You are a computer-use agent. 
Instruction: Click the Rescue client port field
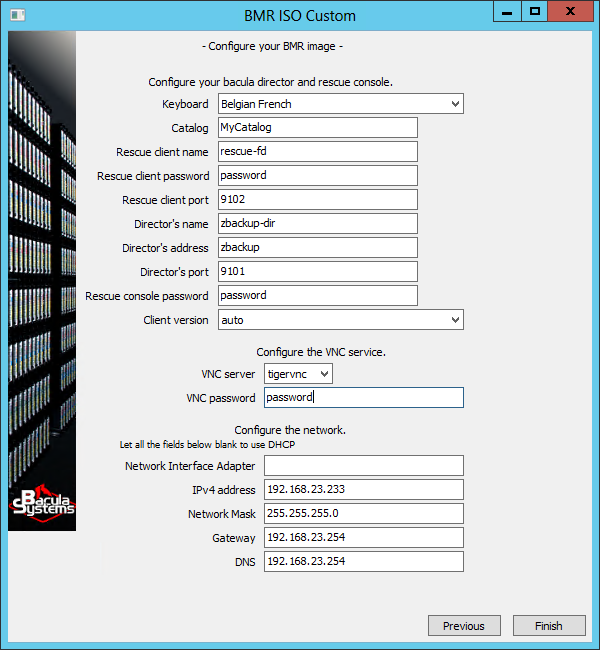pyautogui.click(x=318, y=199)
